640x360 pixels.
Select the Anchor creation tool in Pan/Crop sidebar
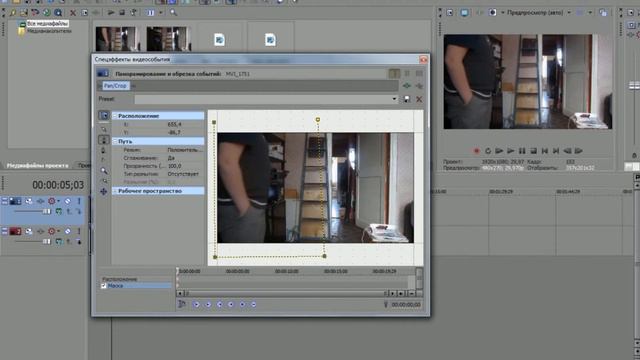pyautogui.click(x=104, y=140)
